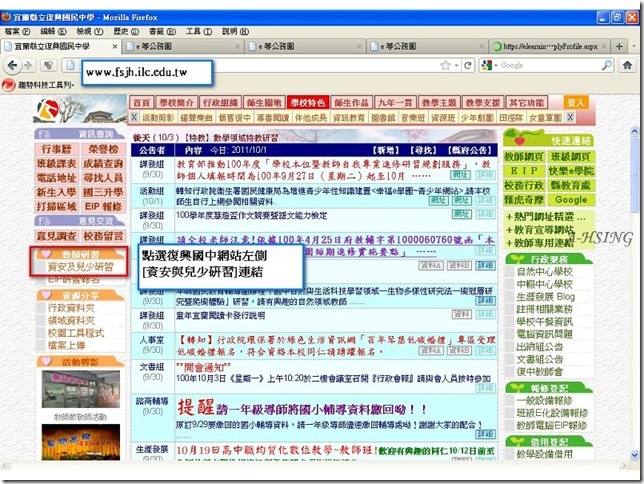
Task: Open the 檢視 menu
Action: [x=90, y=31]
